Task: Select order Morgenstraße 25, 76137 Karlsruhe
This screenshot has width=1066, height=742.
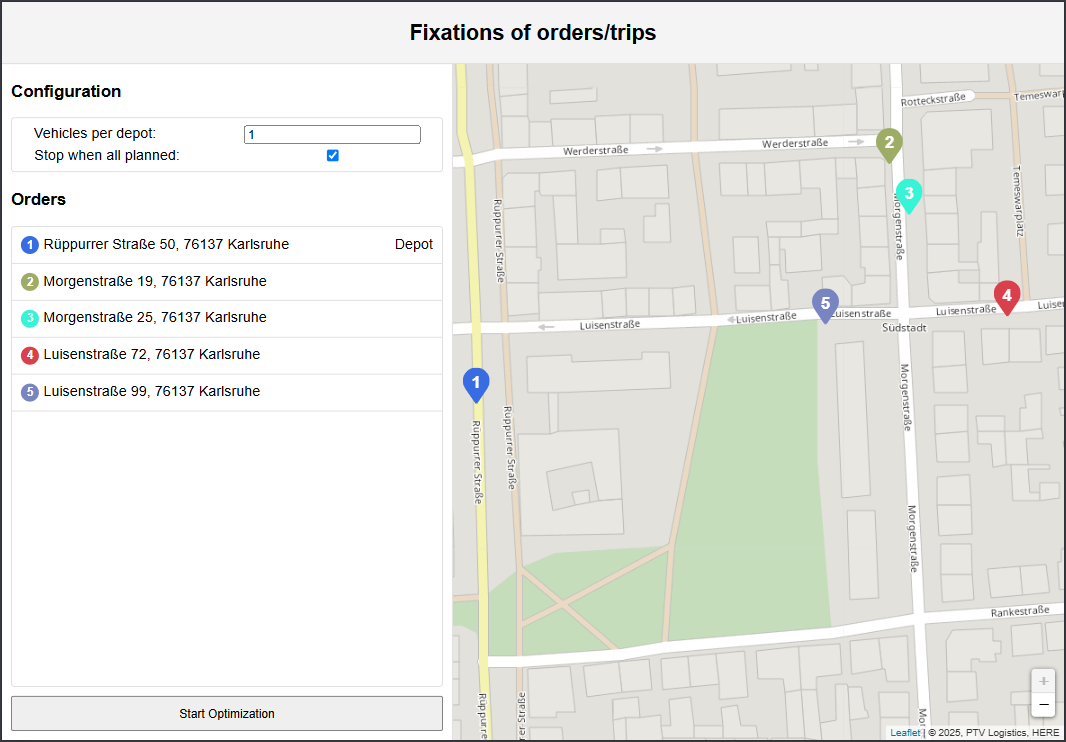Action: [x=227, y=318]
